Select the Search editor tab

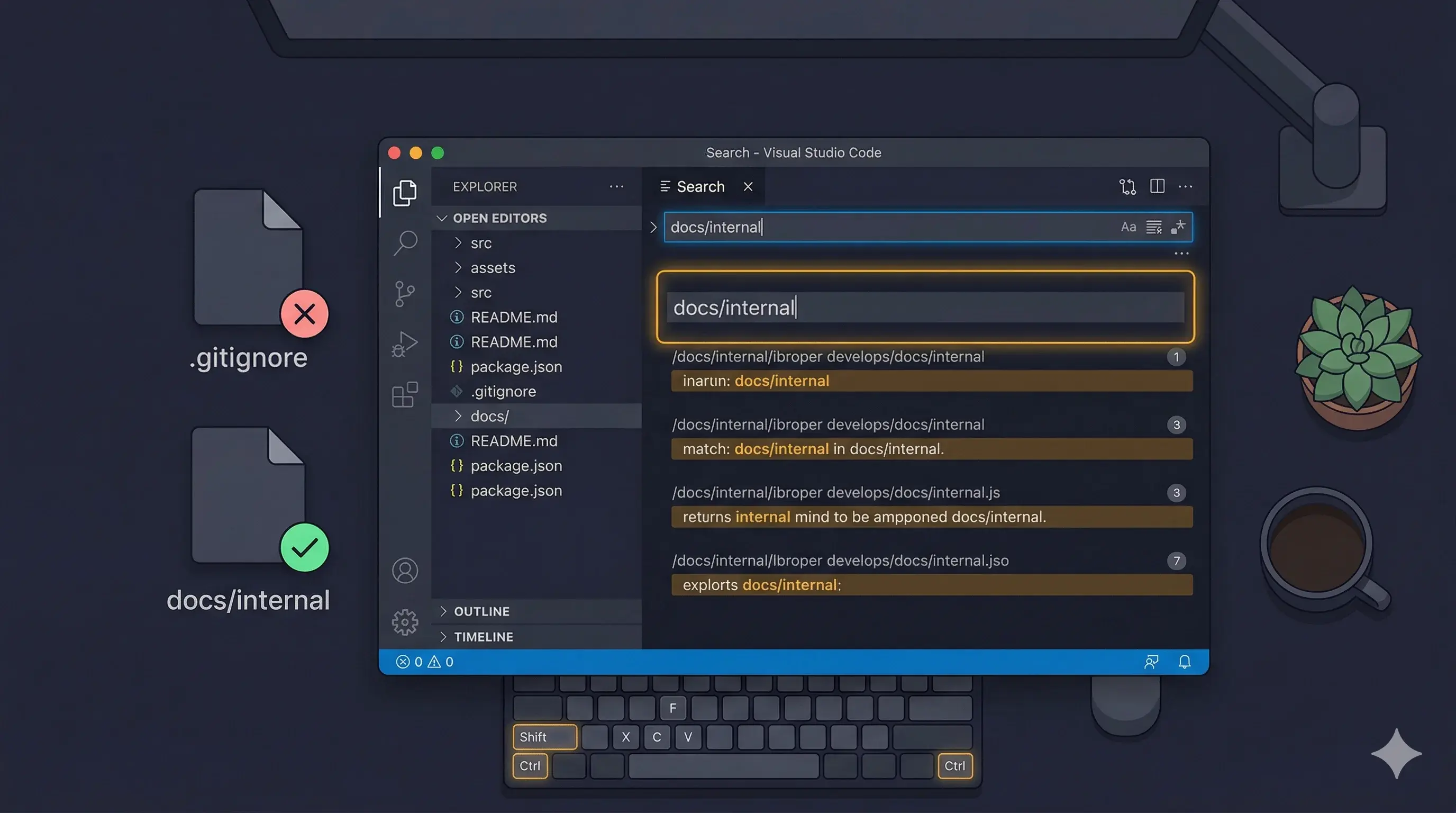[700, 186]
